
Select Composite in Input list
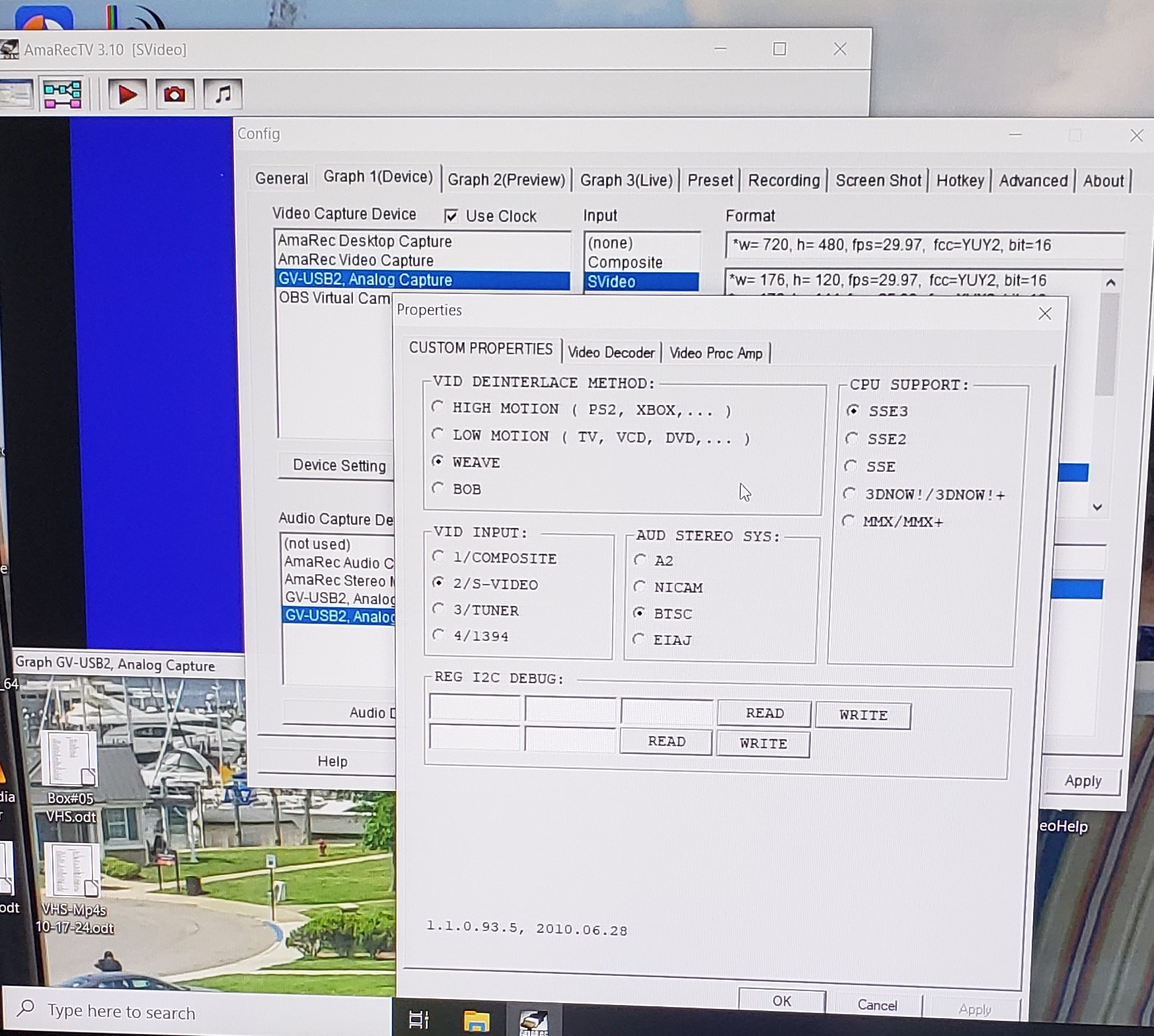coord(641,262)
